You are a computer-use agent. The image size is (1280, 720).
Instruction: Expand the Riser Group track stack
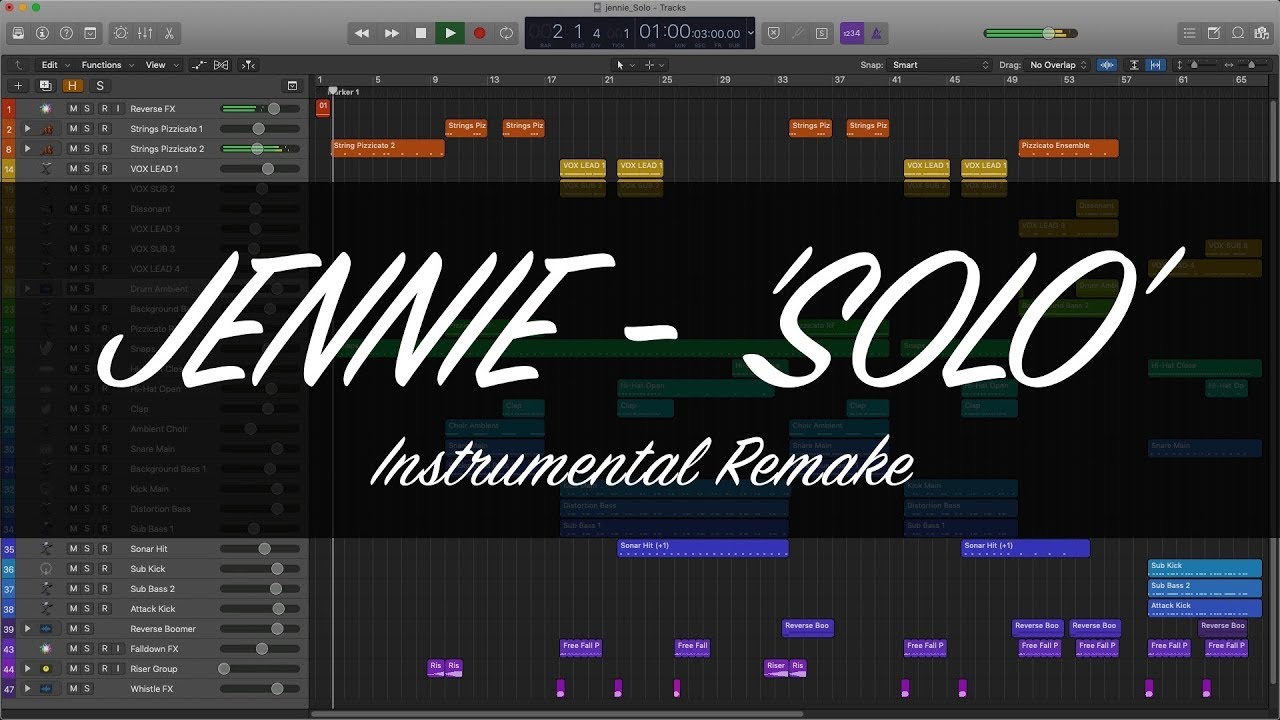[27, 669]
